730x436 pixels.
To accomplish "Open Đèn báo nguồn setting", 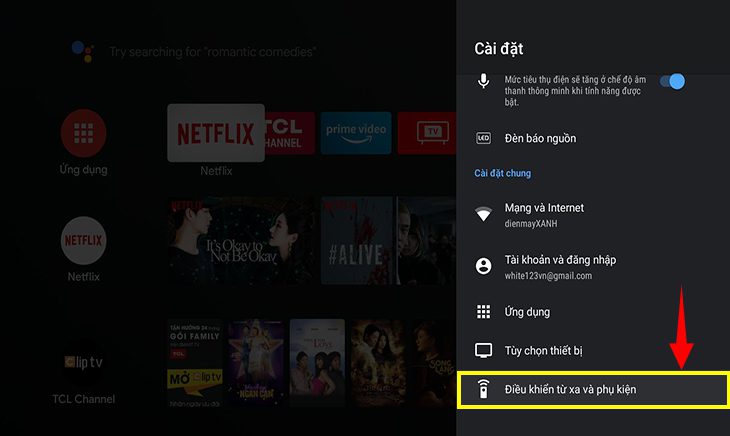I will coord(539,138).
